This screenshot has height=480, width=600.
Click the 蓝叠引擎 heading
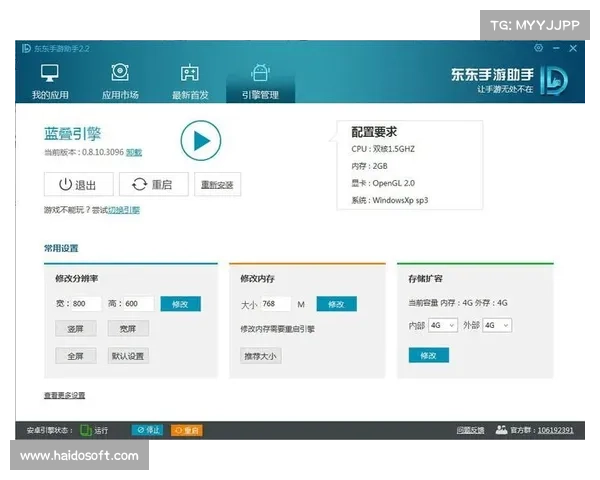[x=73, y=134]
